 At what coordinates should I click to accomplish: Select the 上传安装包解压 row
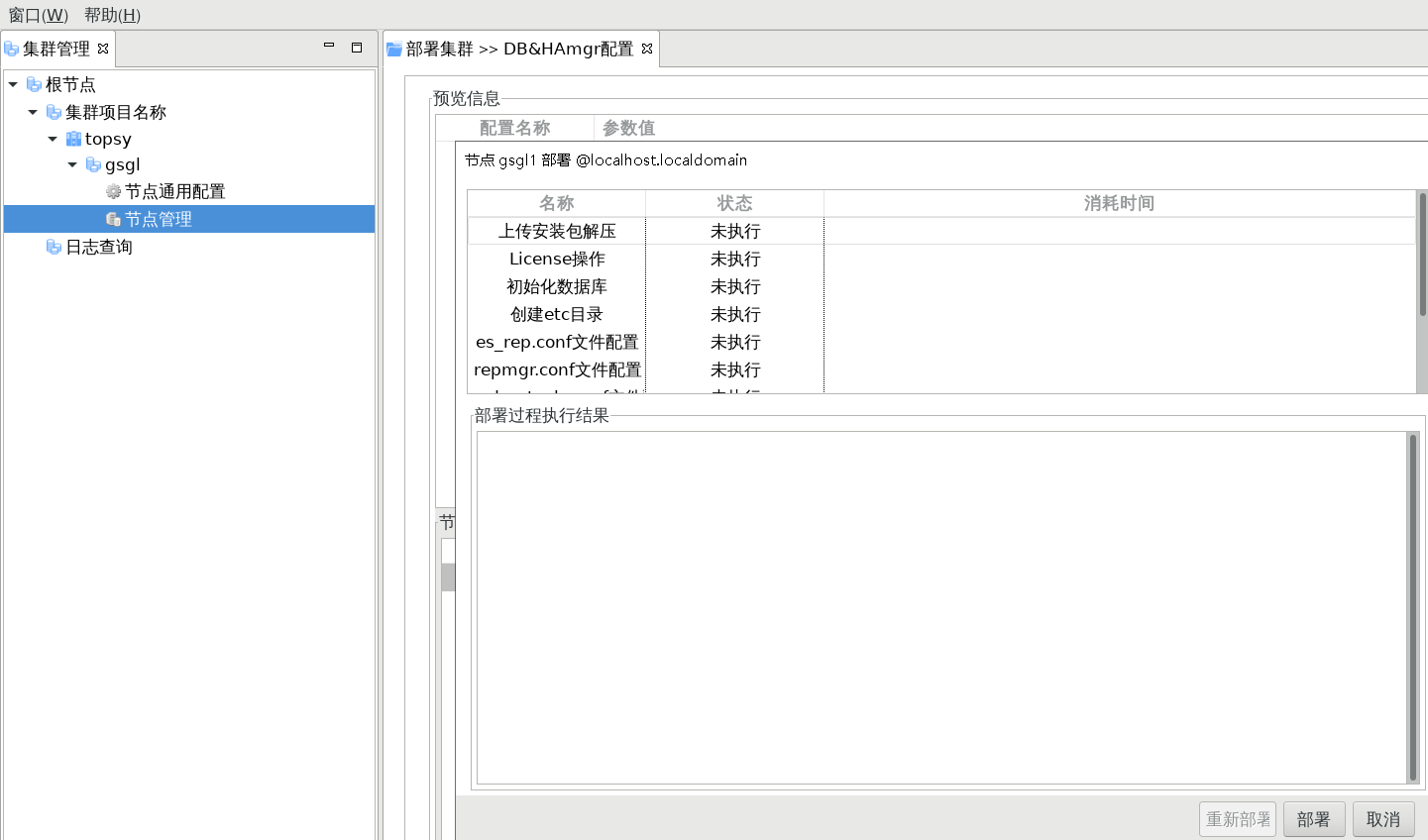(557, 231)
